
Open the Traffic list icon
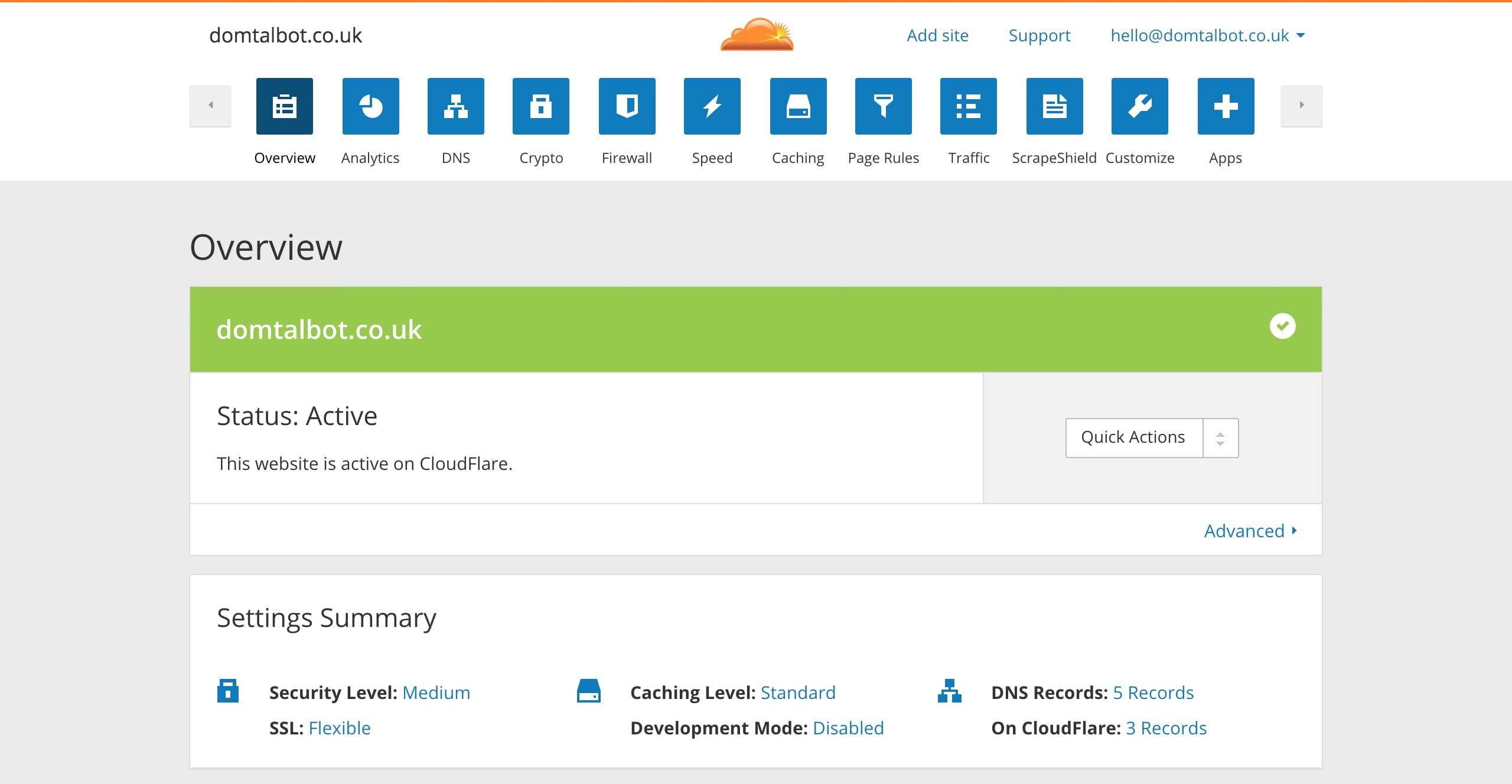968,106
